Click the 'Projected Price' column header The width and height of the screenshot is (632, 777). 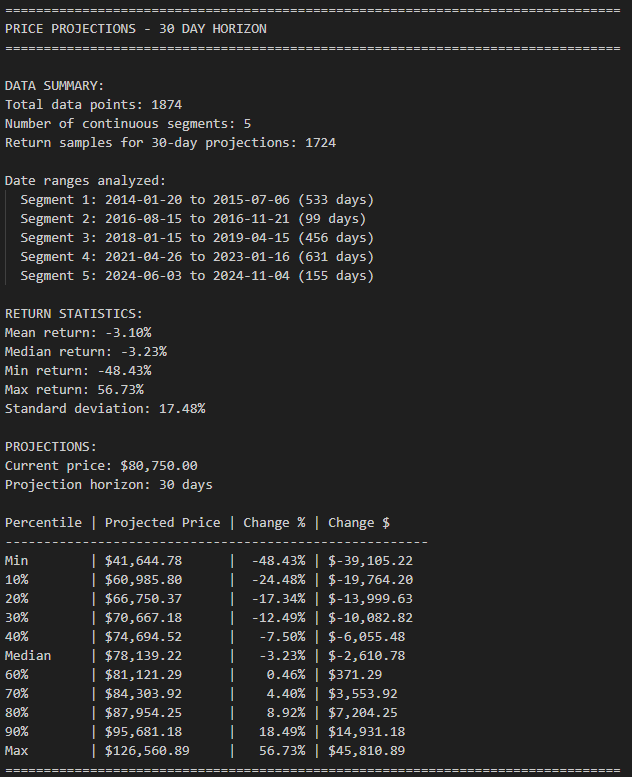click(163, 523)
